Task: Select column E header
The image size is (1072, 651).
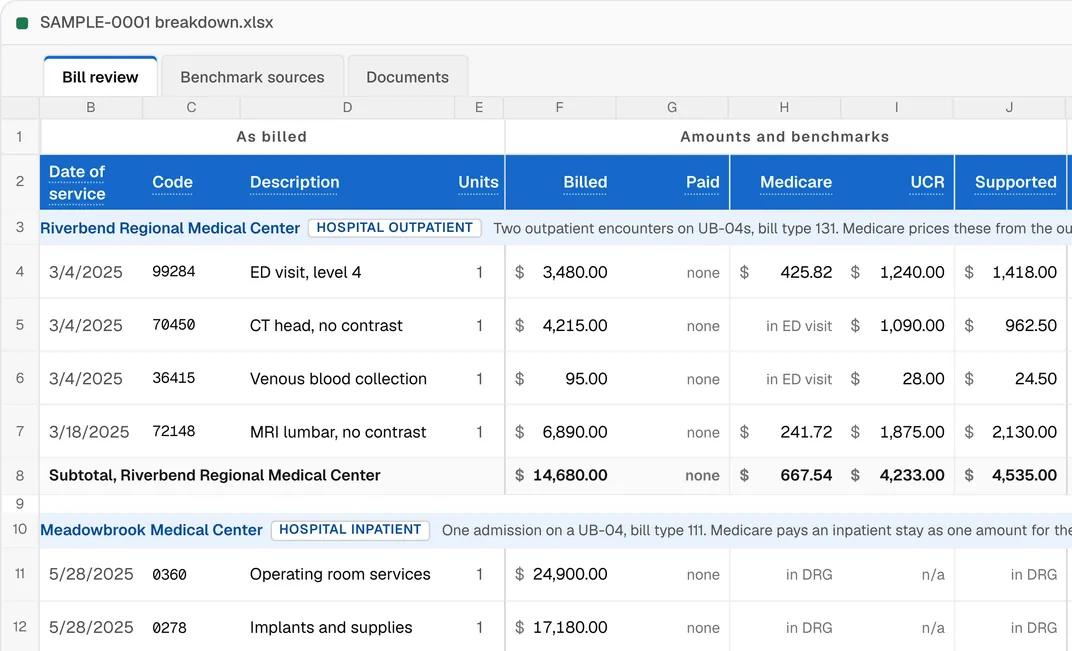Action: pyautogui.click(x=479, y=107)
